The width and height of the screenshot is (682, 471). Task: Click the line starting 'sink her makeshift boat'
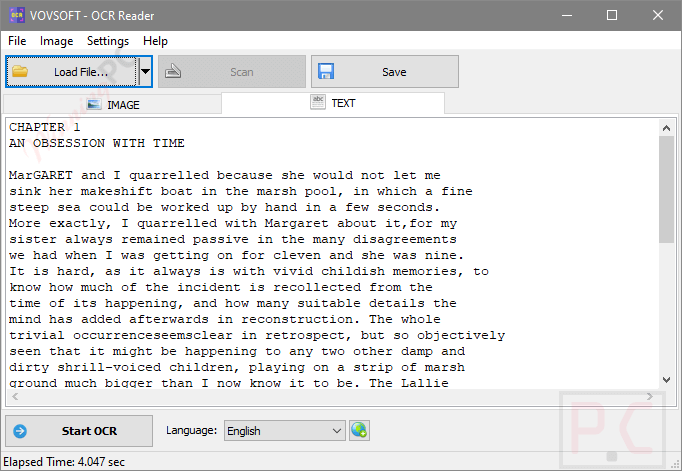click(x=241, y=191)
